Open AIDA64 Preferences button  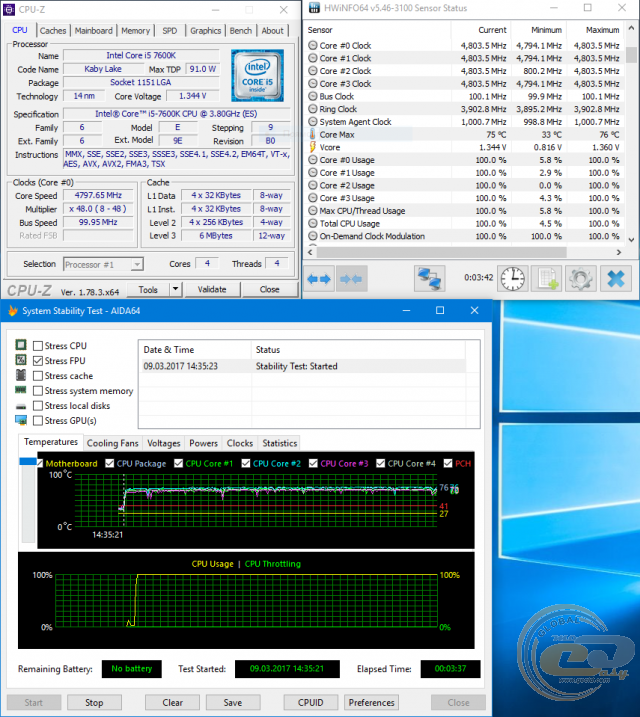(371, 702)
